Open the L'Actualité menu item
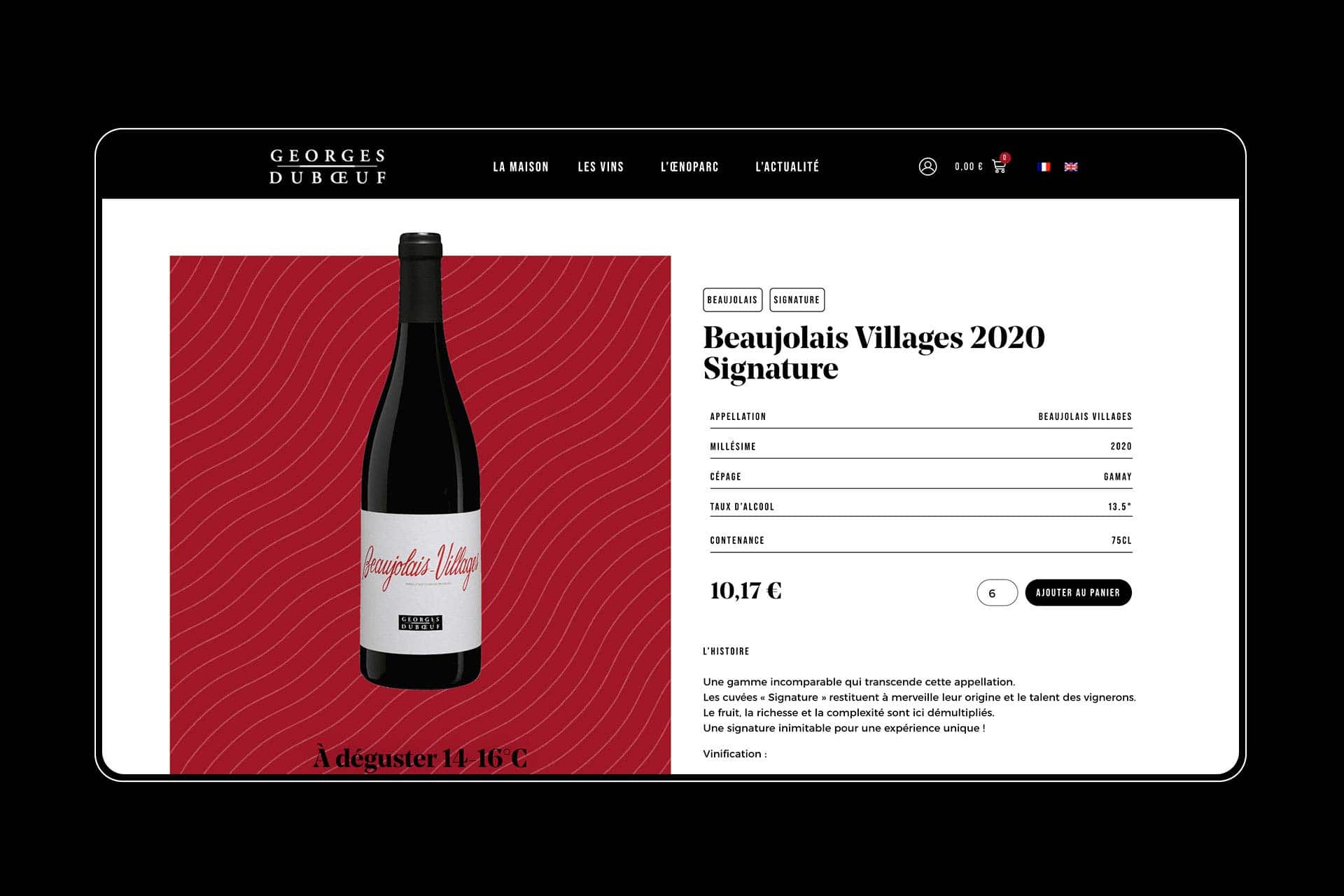This screenshot has width=1344, height=896. coord(787,167)
